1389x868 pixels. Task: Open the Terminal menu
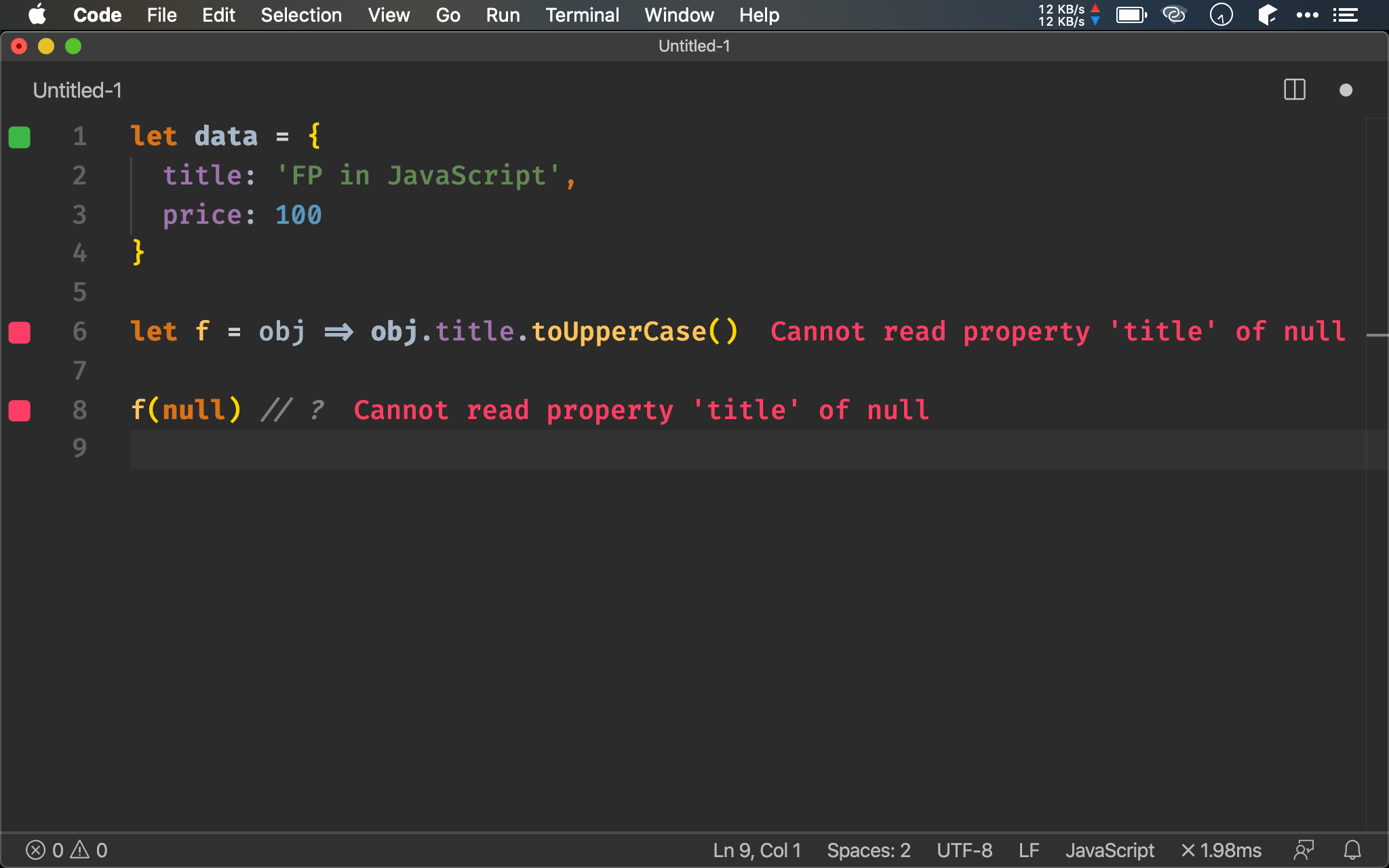pyautogui.click(x=582, y=15)
